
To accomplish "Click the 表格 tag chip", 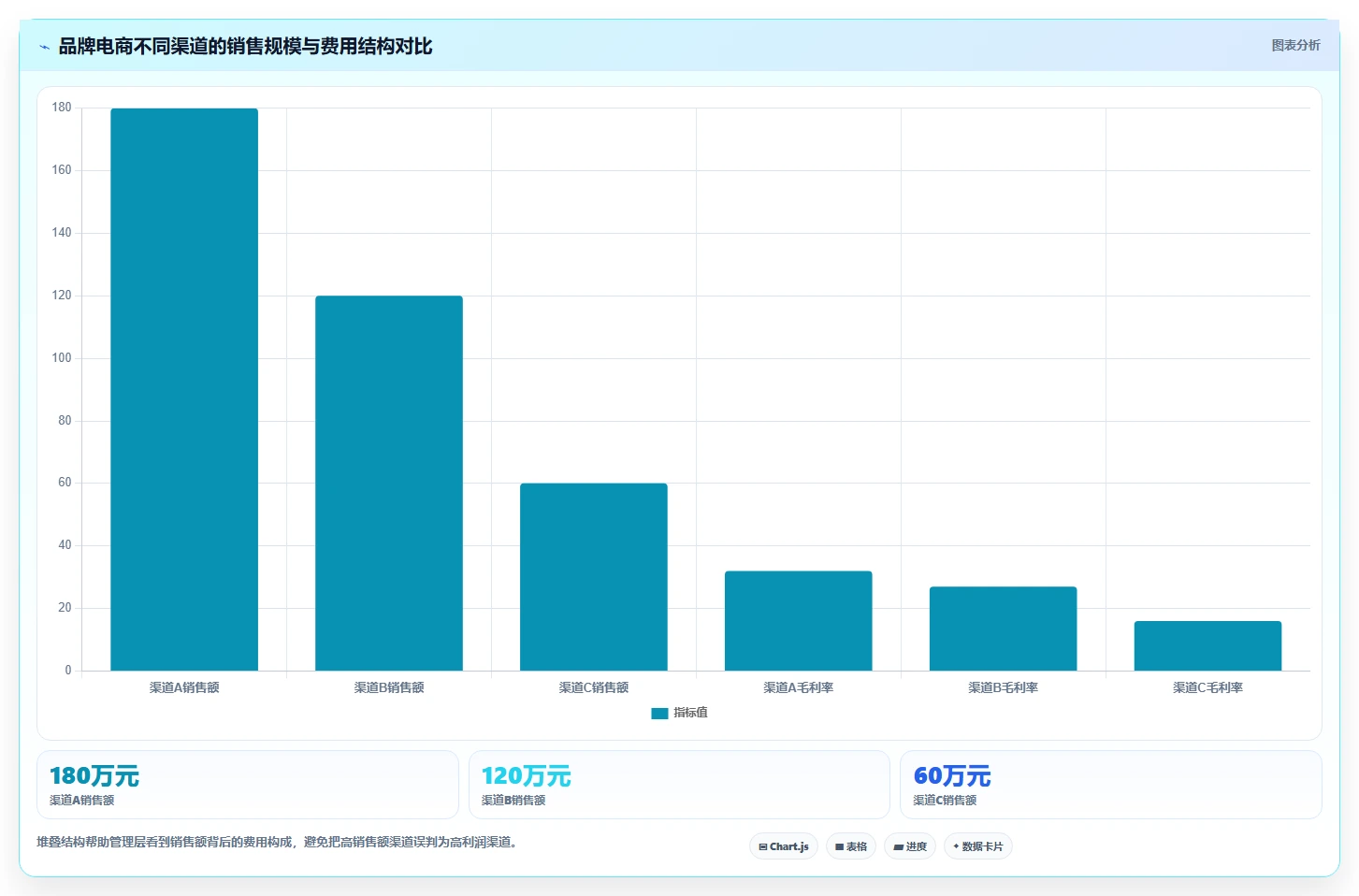I will point(851,846).
